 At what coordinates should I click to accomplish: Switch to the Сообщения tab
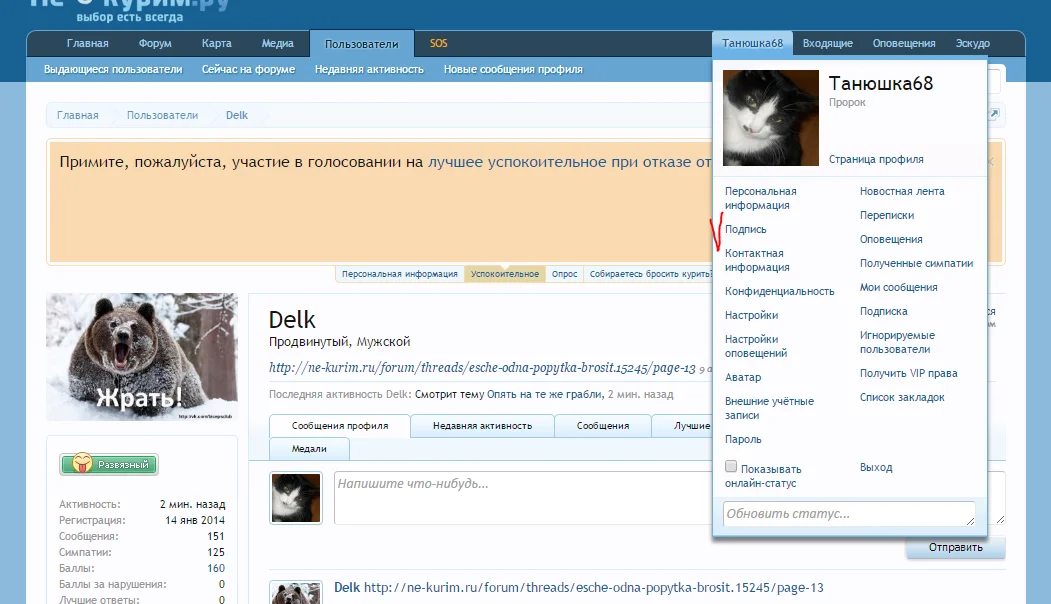603,426
